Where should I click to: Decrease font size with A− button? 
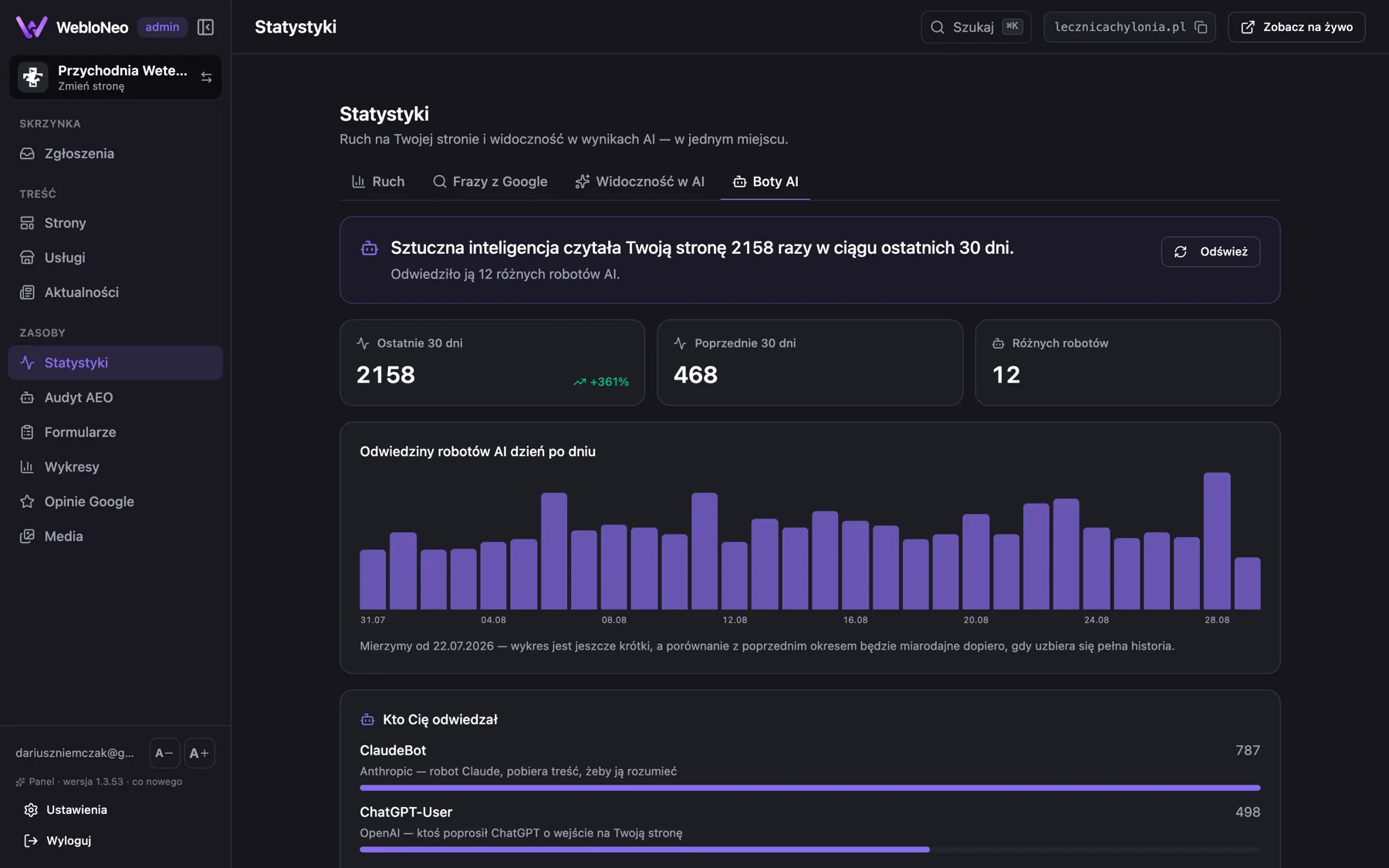click(x=164, y=753)
